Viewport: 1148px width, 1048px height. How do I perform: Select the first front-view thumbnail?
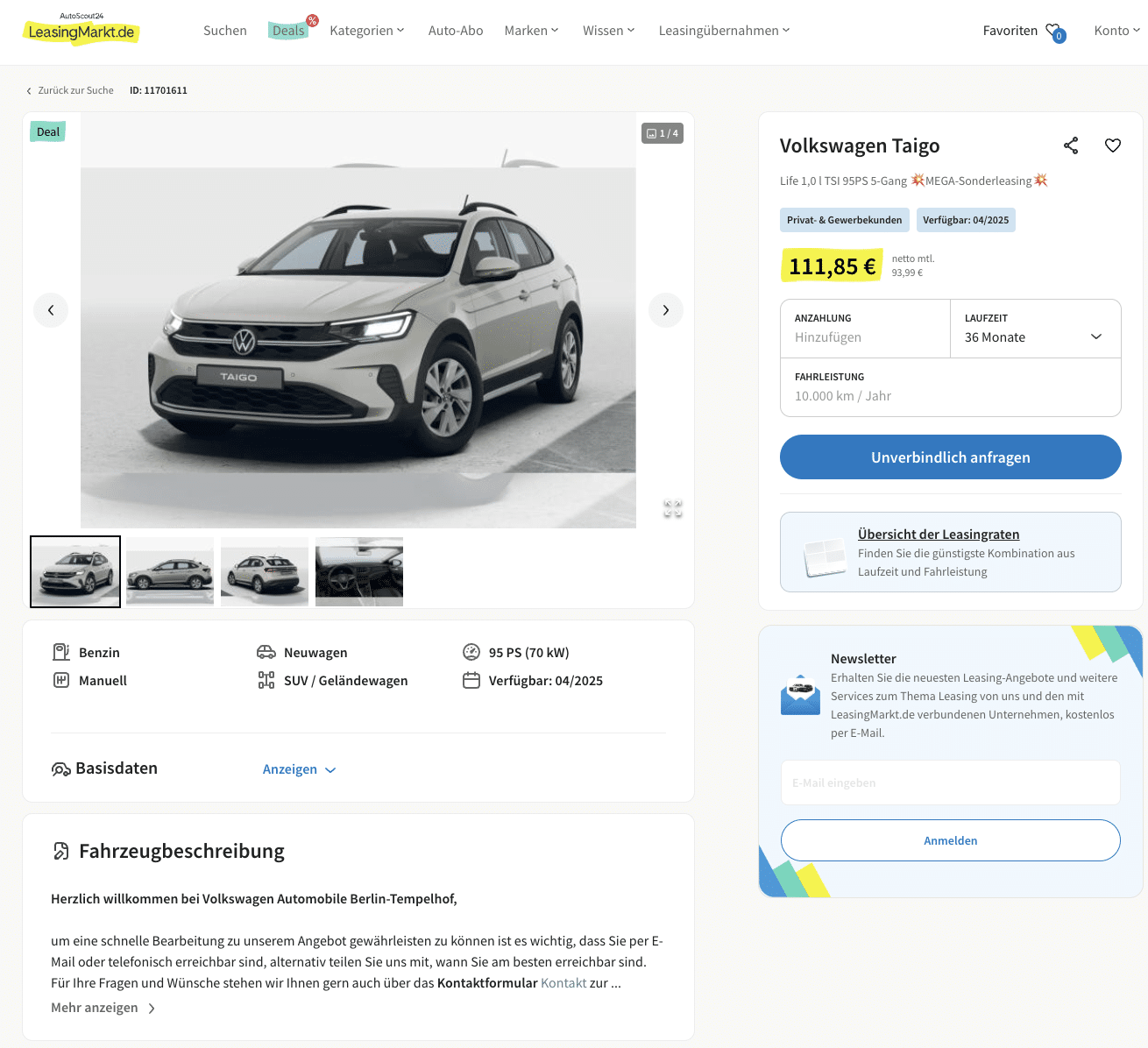click(x=75, y=571)
